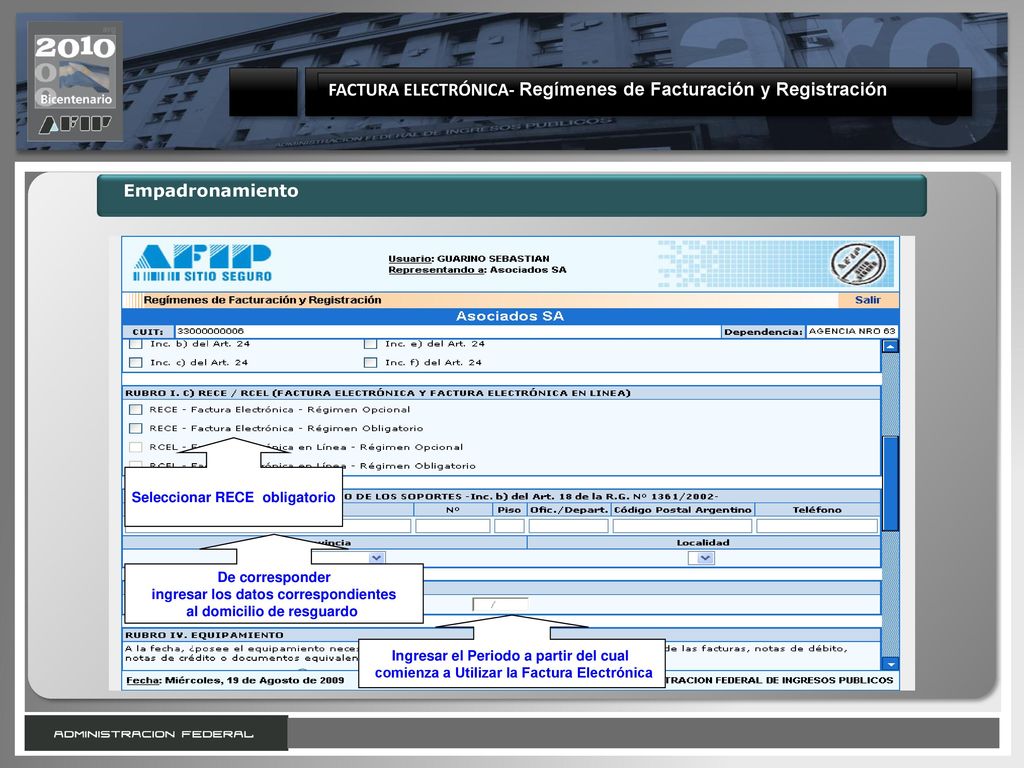Click the Teléfono column header
This screenshot has width=1024, height=768.
coord(817,510)
